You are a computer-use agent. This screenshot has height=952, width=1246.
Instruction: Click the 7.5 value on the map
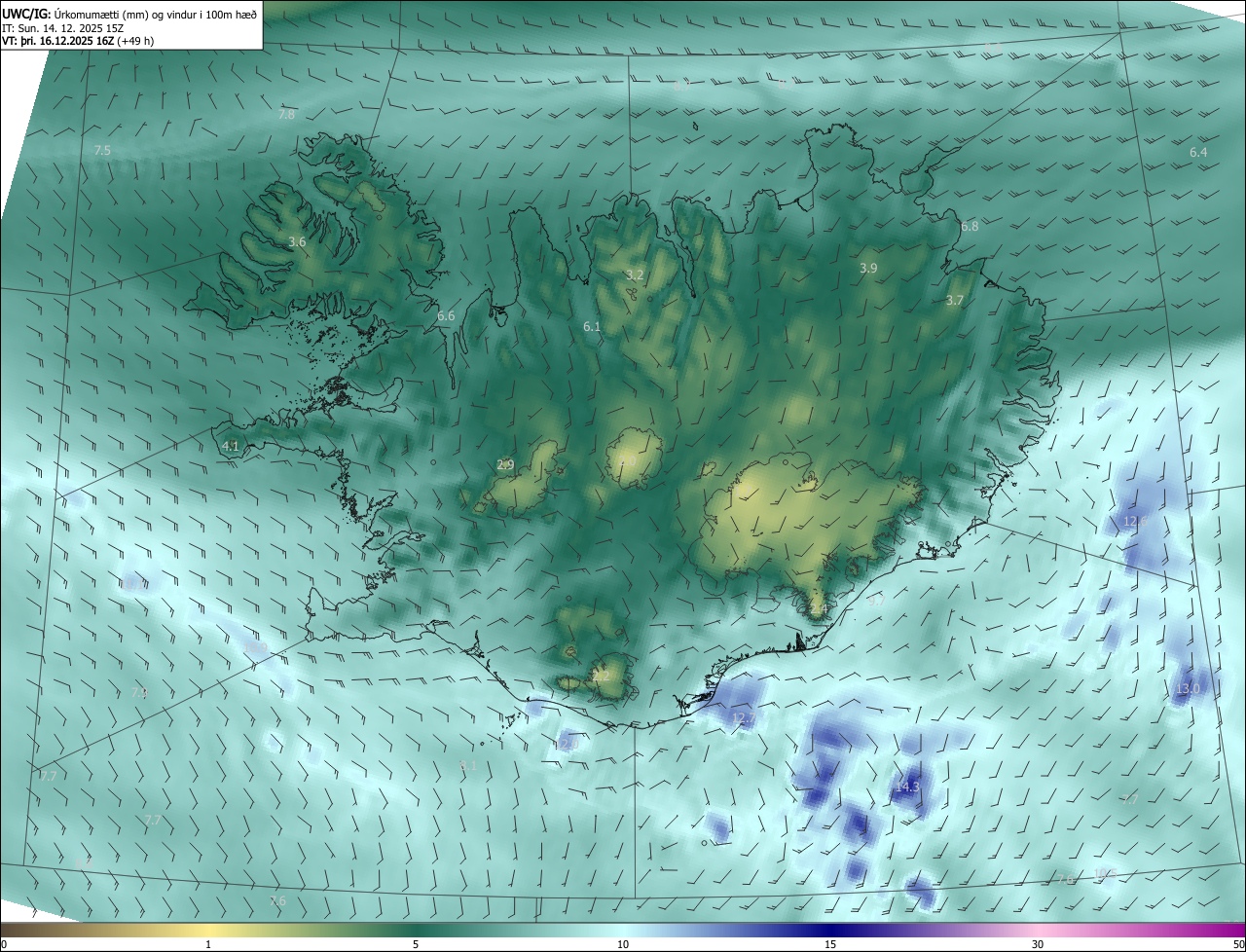[102, 151]
